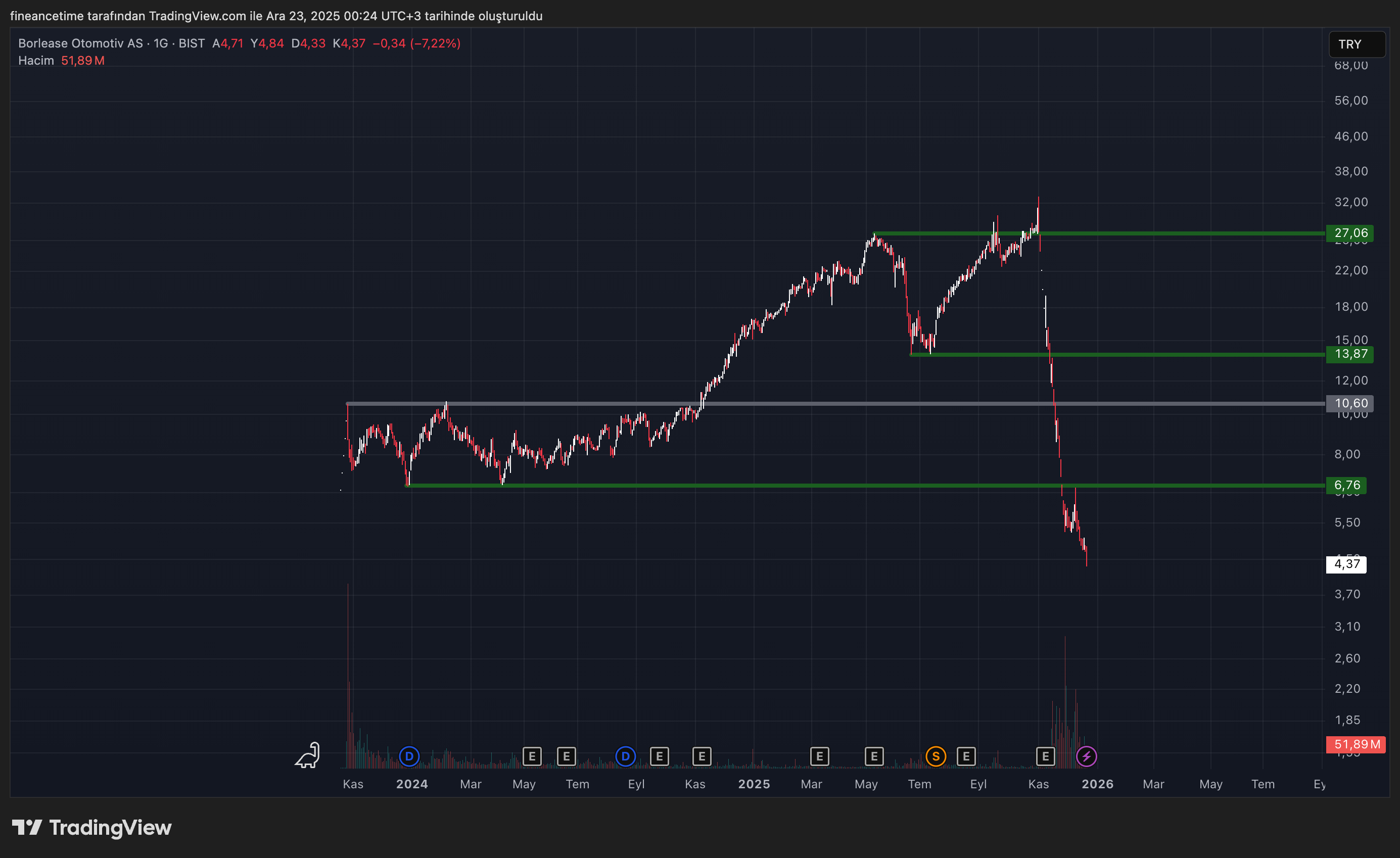The height and width of the screenshot is (858, 1400).
Task: Click the TradingView logo at the bottom
Action: click(91, 827)
